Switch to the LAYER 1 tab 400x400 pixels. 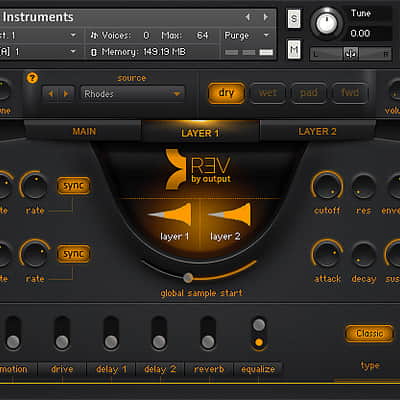coord(200,133)
